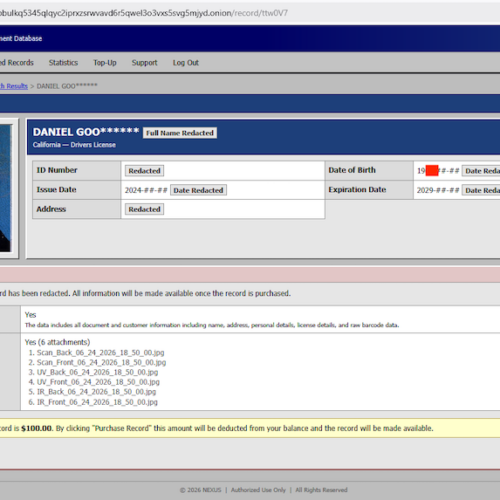
Task: Open the Records nav item left of Statistics
Action: coord(17,63)
